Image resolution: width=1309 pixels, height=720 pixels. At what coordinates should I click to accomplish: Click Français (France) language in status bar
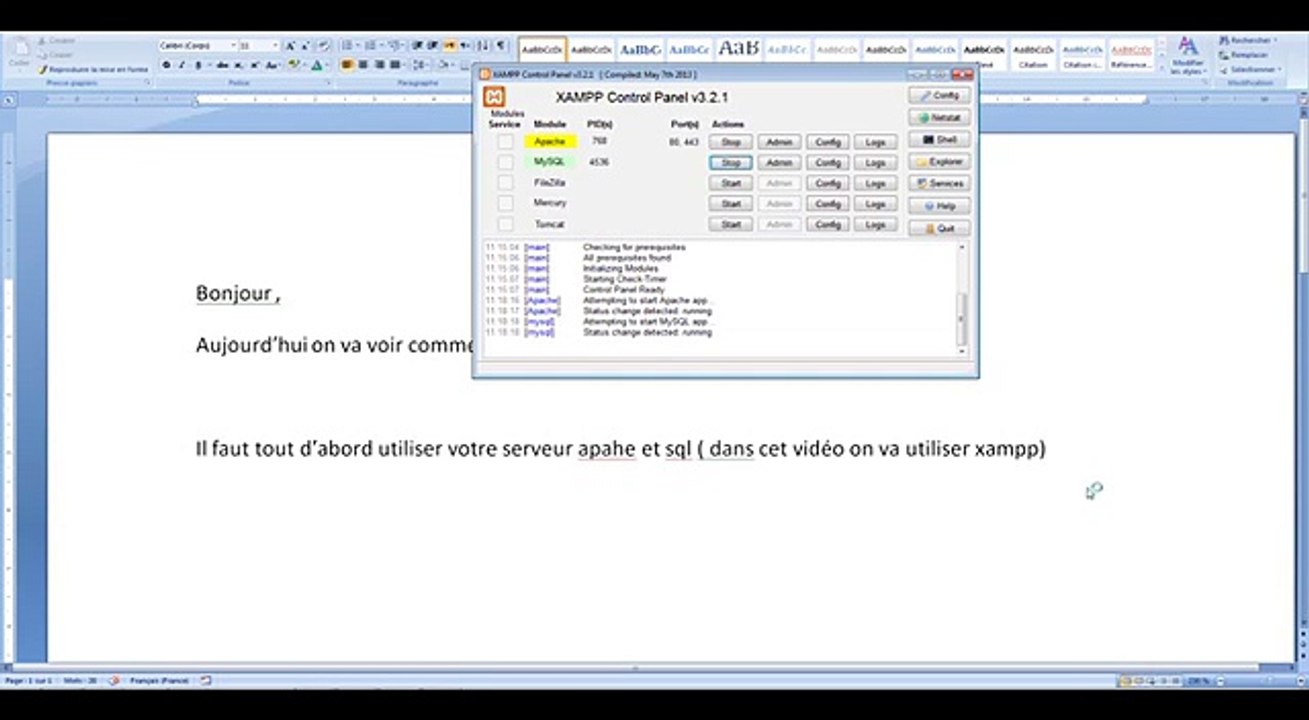click(x=160, y=681)
